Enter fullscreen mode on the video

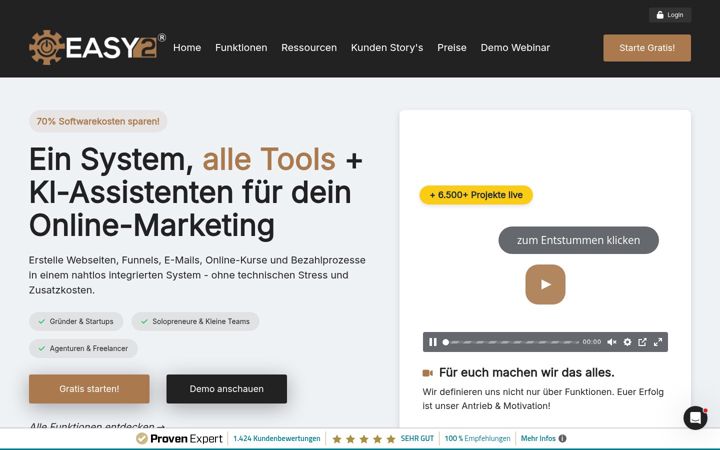pyautogui.click(x=658, y=342)
